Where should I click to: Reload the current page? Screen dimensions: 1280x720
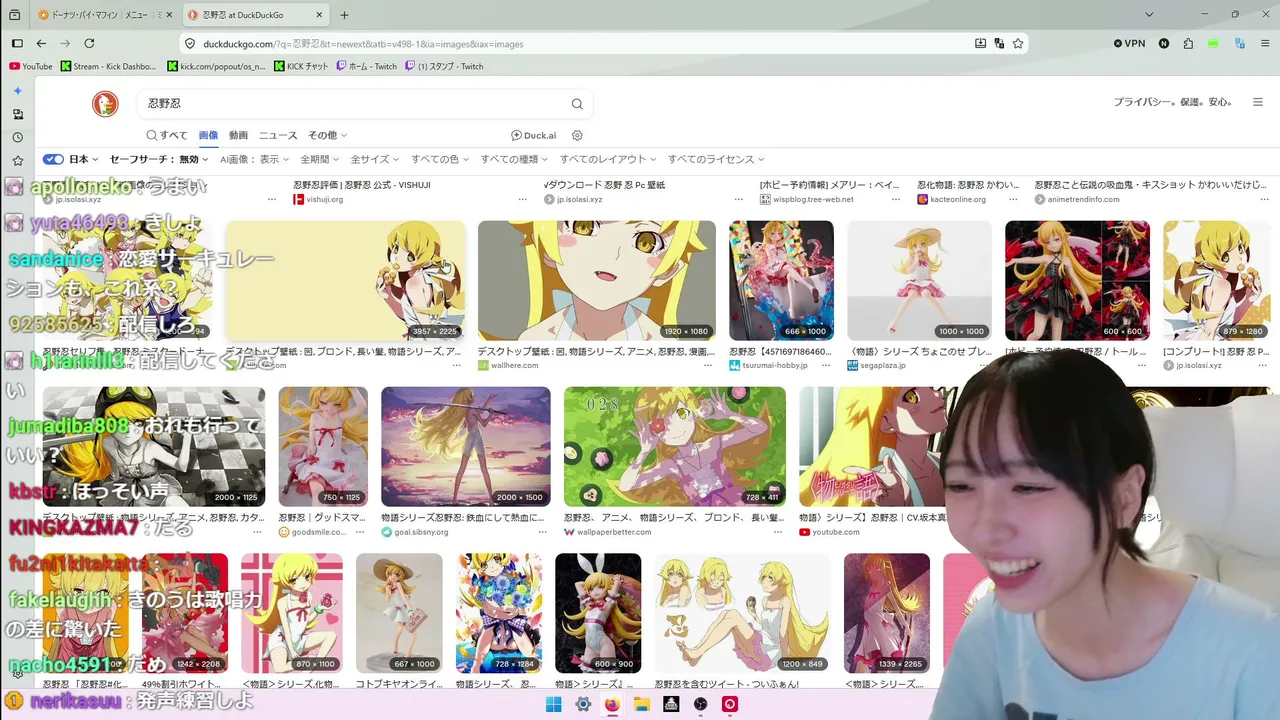(x=89, y=43)
